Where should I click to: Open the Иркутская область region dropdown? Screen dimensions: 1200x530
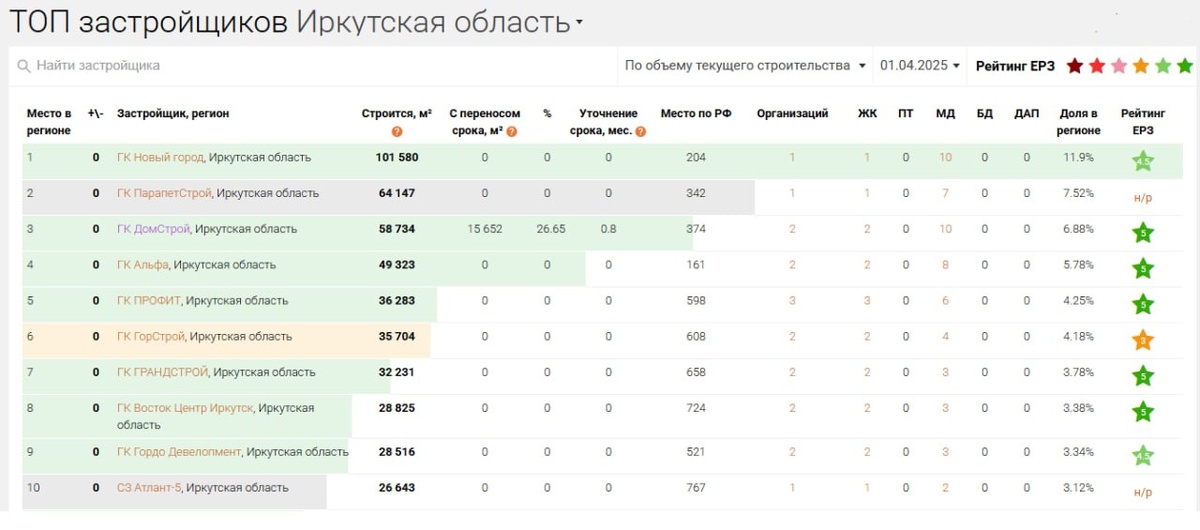tap(441, 21)
